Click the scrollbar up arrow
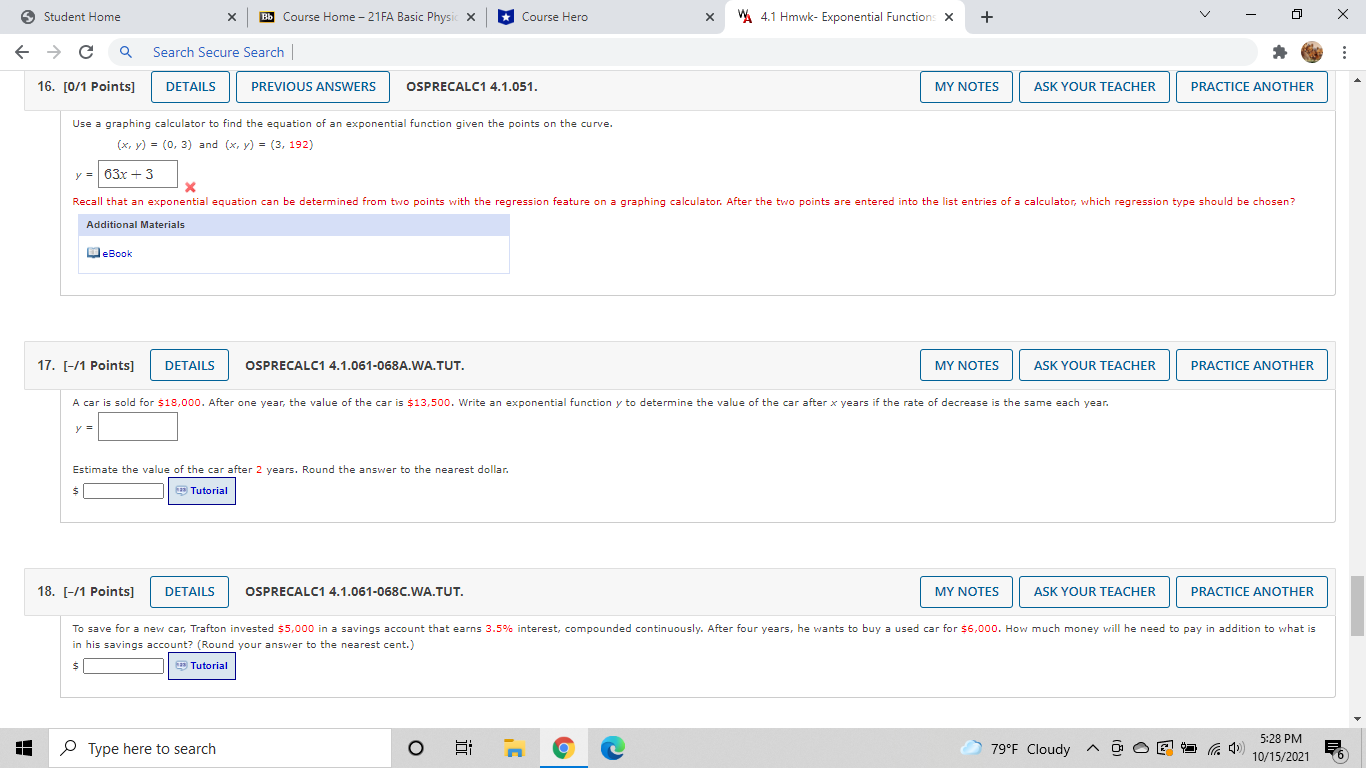 click(1356, 79)
